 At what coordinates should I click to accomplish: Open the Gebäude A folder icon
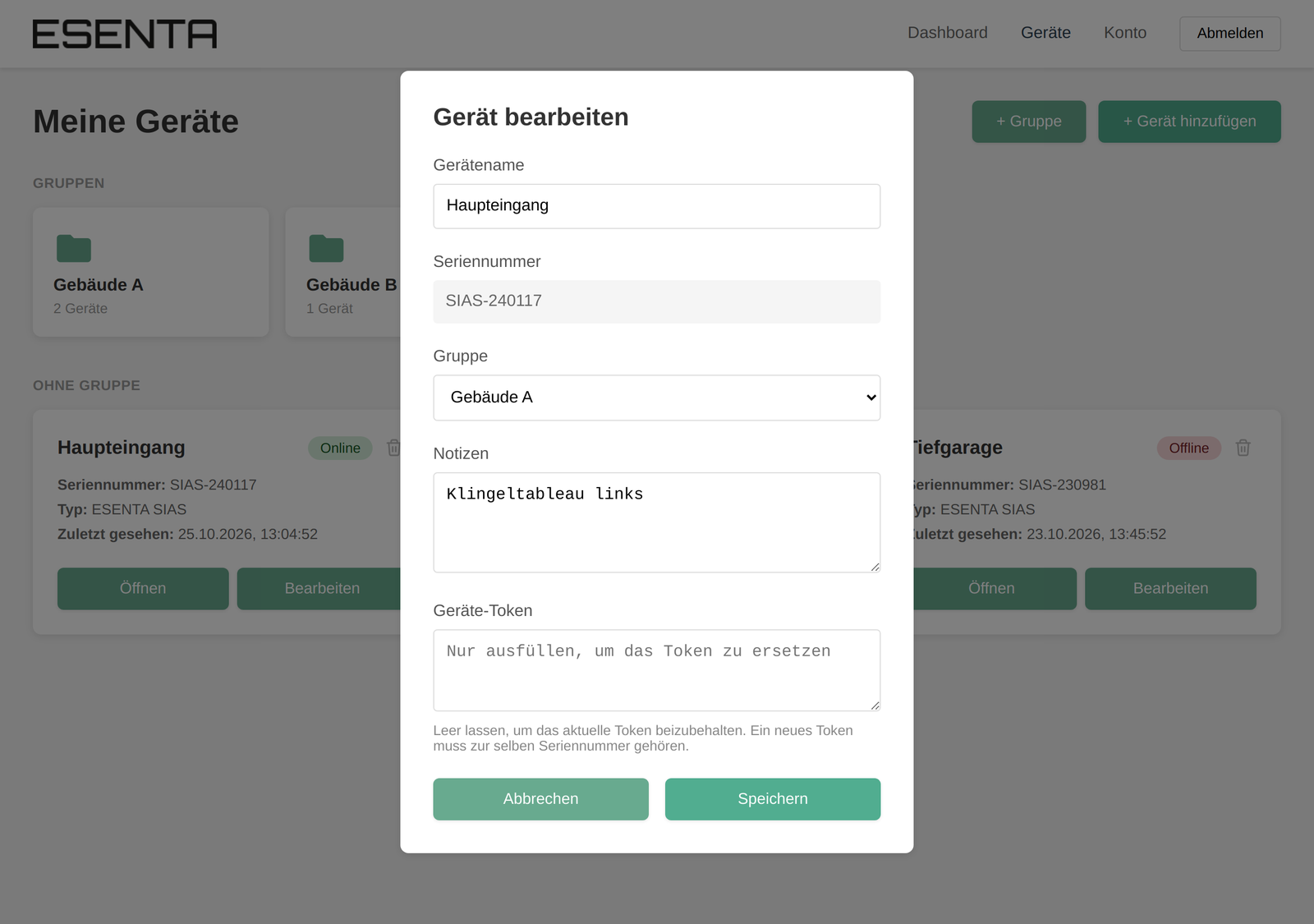point(74,248)
